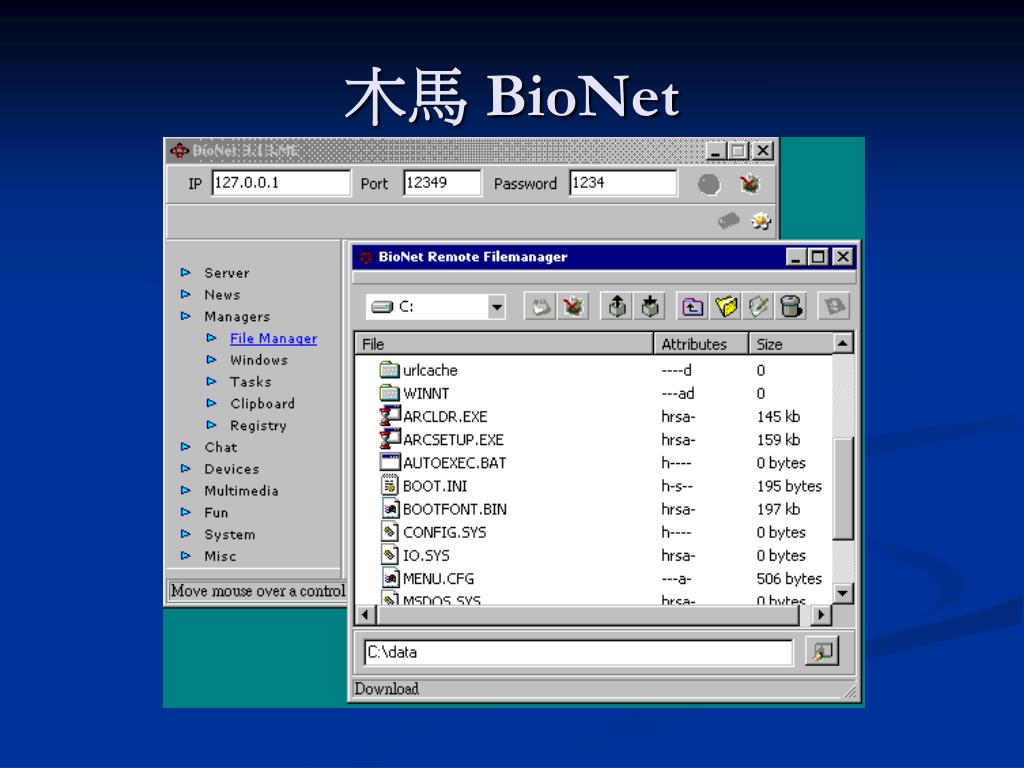Click the gray chip icon in main window

729,221
